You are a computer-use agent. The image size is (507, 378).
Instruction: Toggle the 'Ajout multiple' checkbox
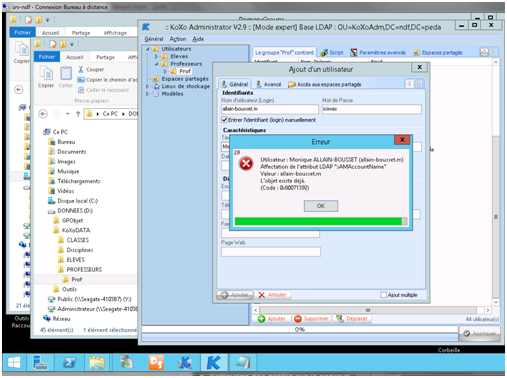pos(383,295)
